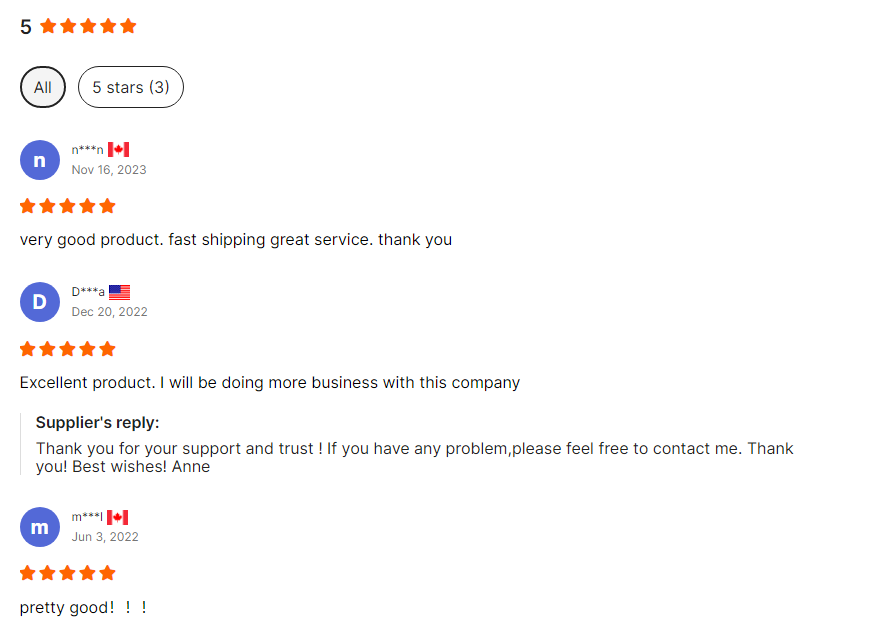This screenshot has height=620, width=880.
Task: Click the 'm' user avatar circle
Action: (40, 527)
